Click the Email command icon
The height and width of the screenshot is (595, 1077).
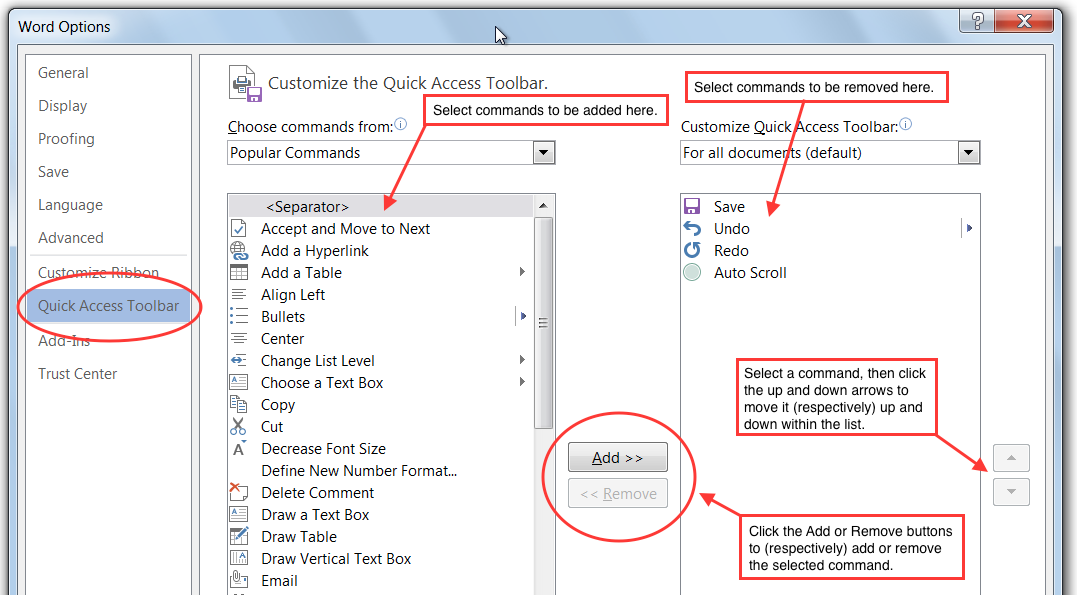(x=238, y=580)
